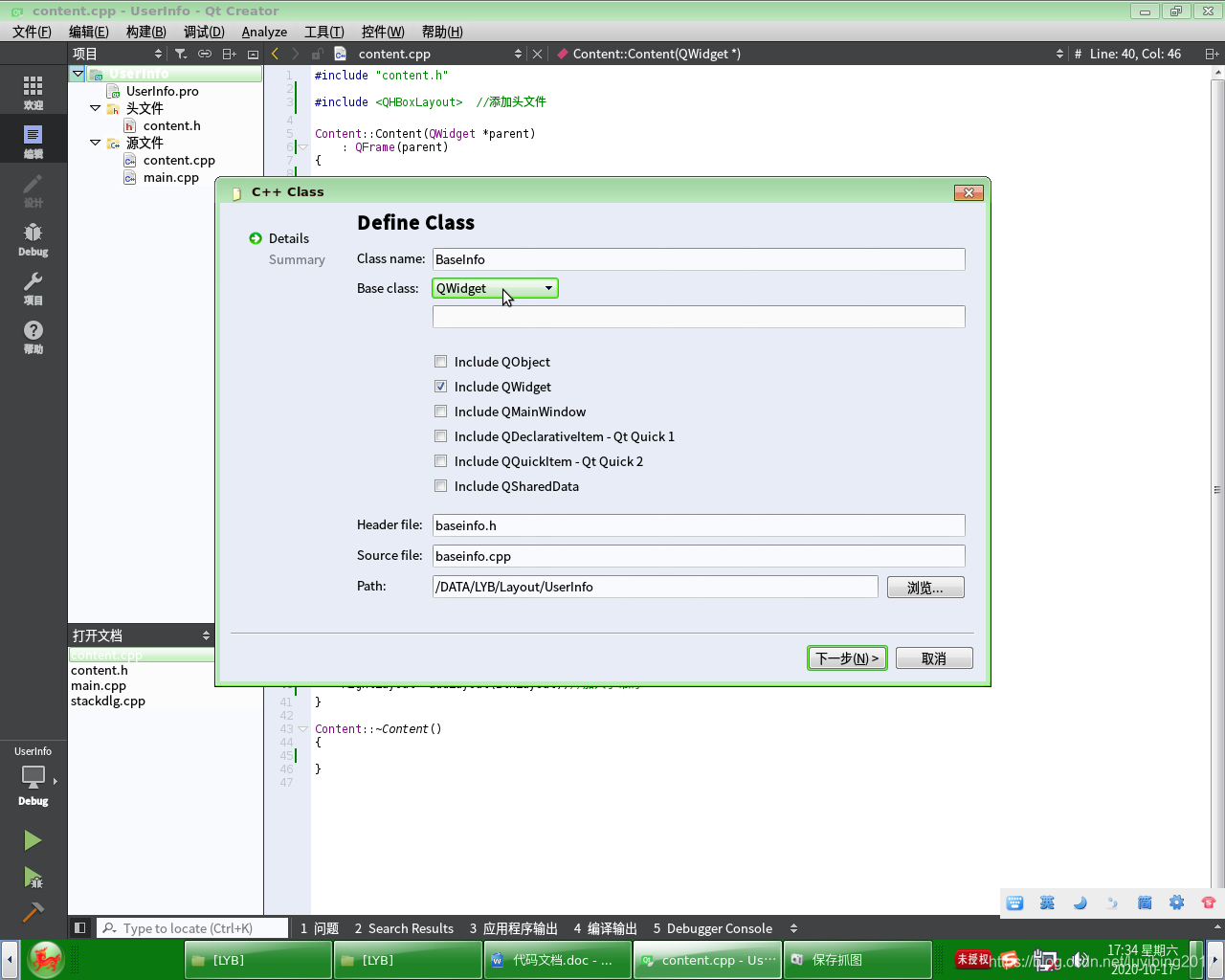Click the Type to locate search box

coord(193,928)
